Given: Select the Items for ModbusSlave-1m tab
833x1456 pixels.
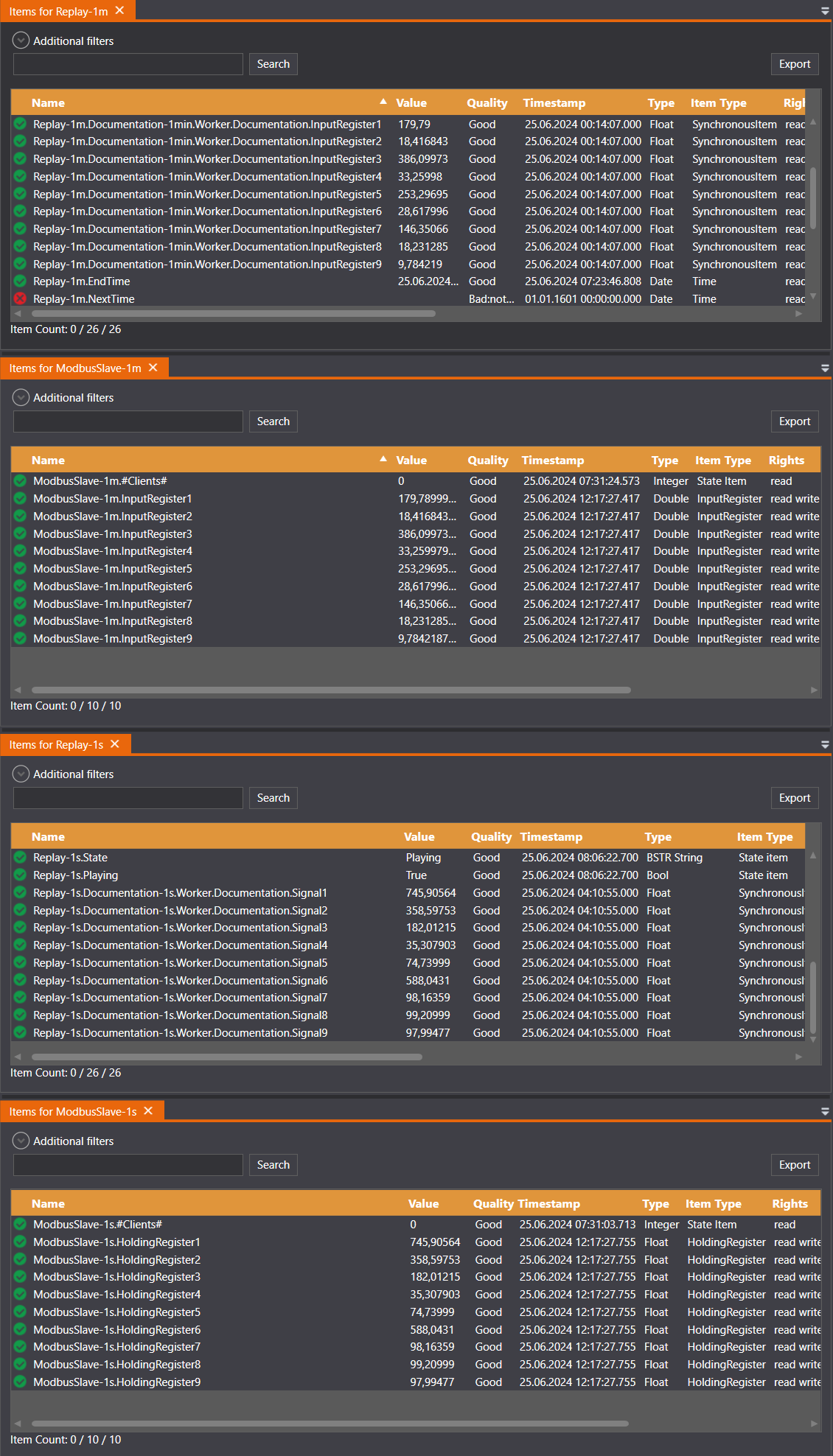Looking at the screenshot, I should 75,368.
